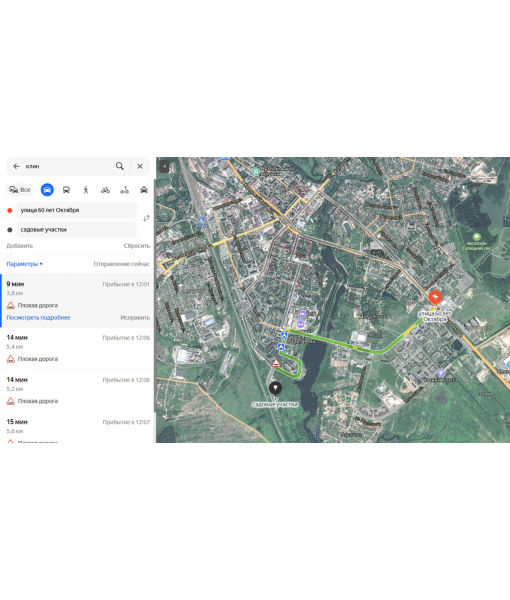Screen dimensions: 510x600
Task: Click bad road warning icon in 9 мин route
Action: (11, 305)
